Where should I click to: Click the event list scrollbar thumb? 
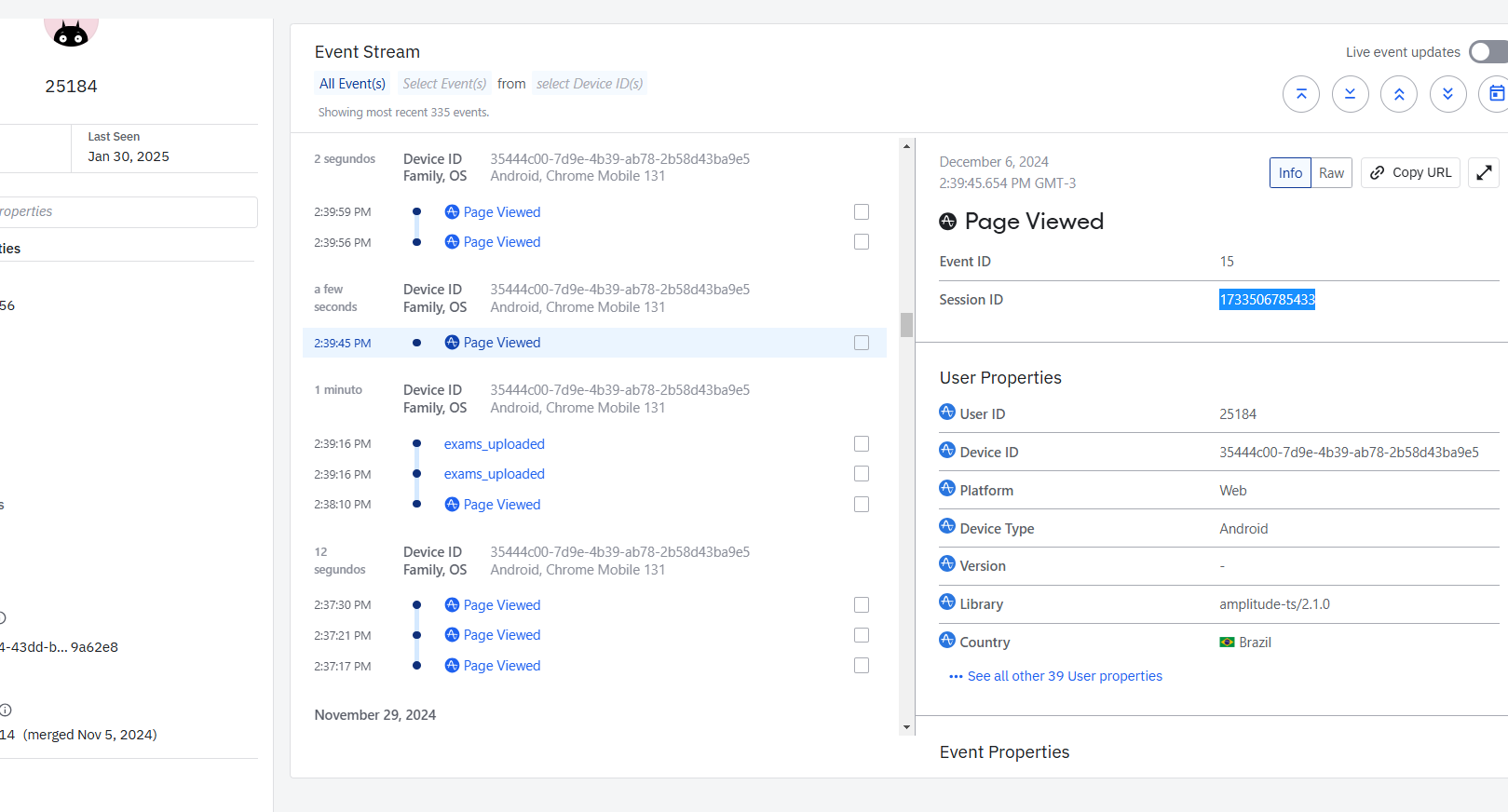(906, 324)
